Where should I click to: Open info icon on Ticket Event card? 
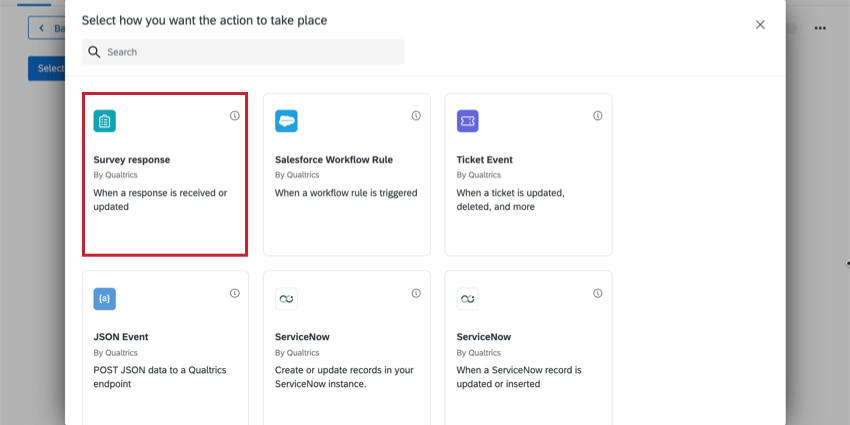[x=598, y=115]
